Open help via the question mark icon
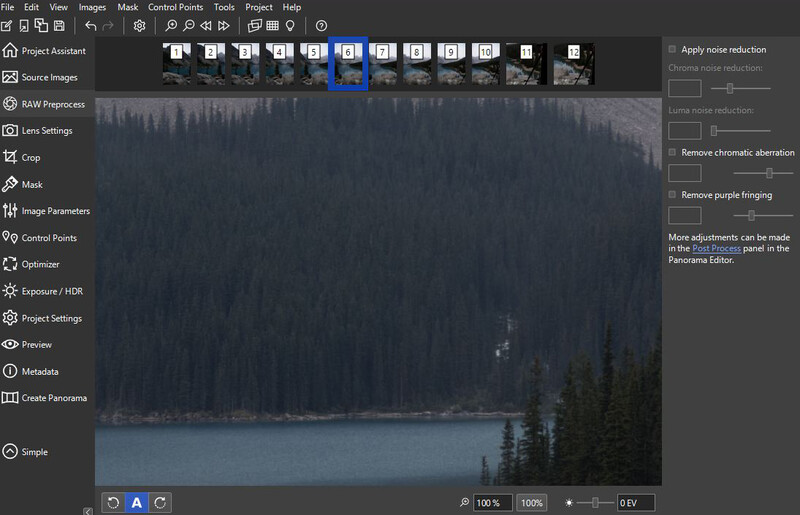 pyautogui.click(x=321, y=26)
